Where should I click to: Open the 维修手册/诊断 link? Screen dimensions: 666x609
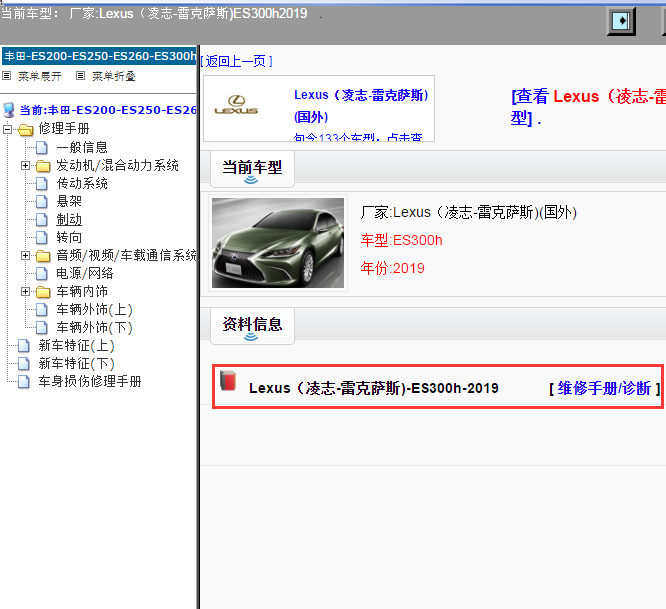tap(604, 388)
